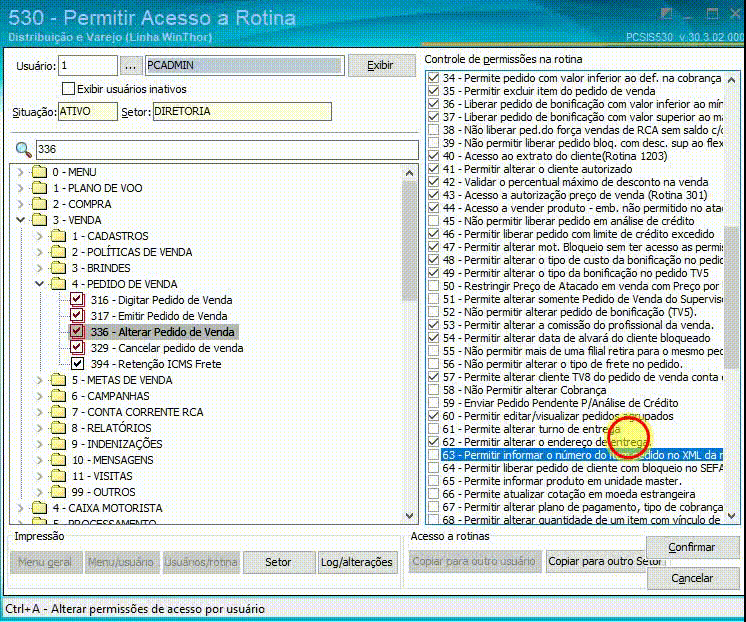Screen dimensions: 746x622
Task: Click the folder icon of 4 - CAIXA MOTORISTA
Action: pyautogui.click(x=39, y=508)
